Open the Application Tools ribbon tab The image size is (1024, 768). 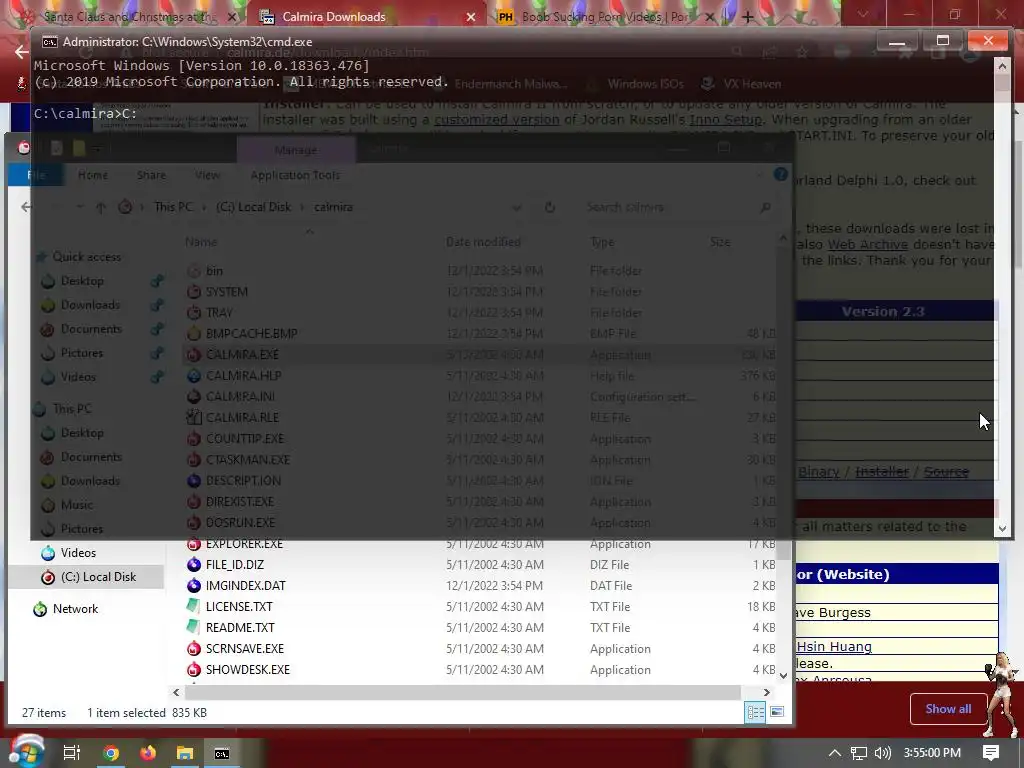[x=295, y=175]
